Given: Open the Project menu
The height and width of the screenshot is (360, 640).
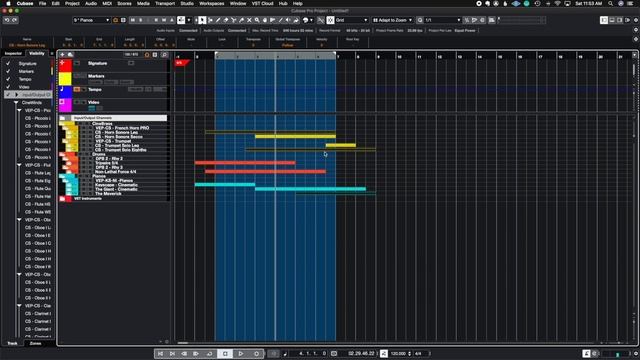Looking at the screenshot, I should click(x=72, y=3).
